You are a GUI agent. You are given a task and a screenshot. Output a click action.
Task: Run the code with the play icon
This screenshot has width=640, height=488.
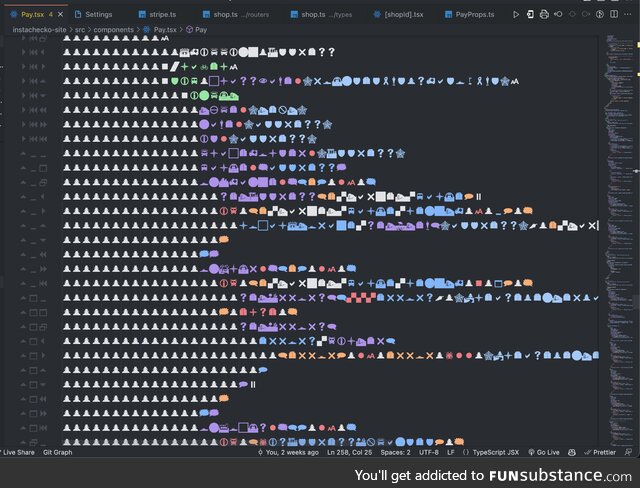(516, 15)
